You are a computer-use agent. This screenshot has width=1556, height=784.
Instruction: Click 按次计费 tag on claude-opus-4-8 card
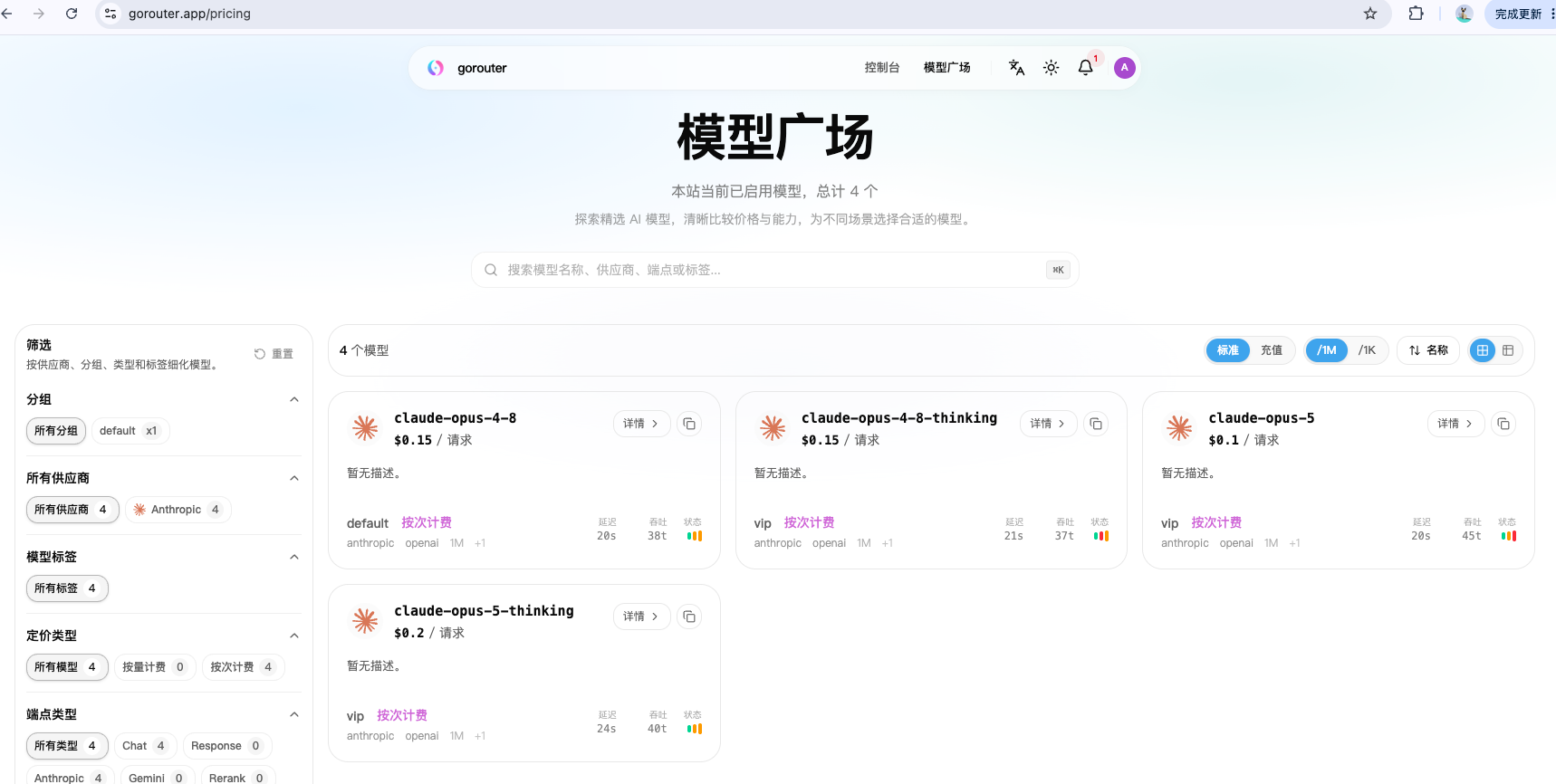click(427, 522)
